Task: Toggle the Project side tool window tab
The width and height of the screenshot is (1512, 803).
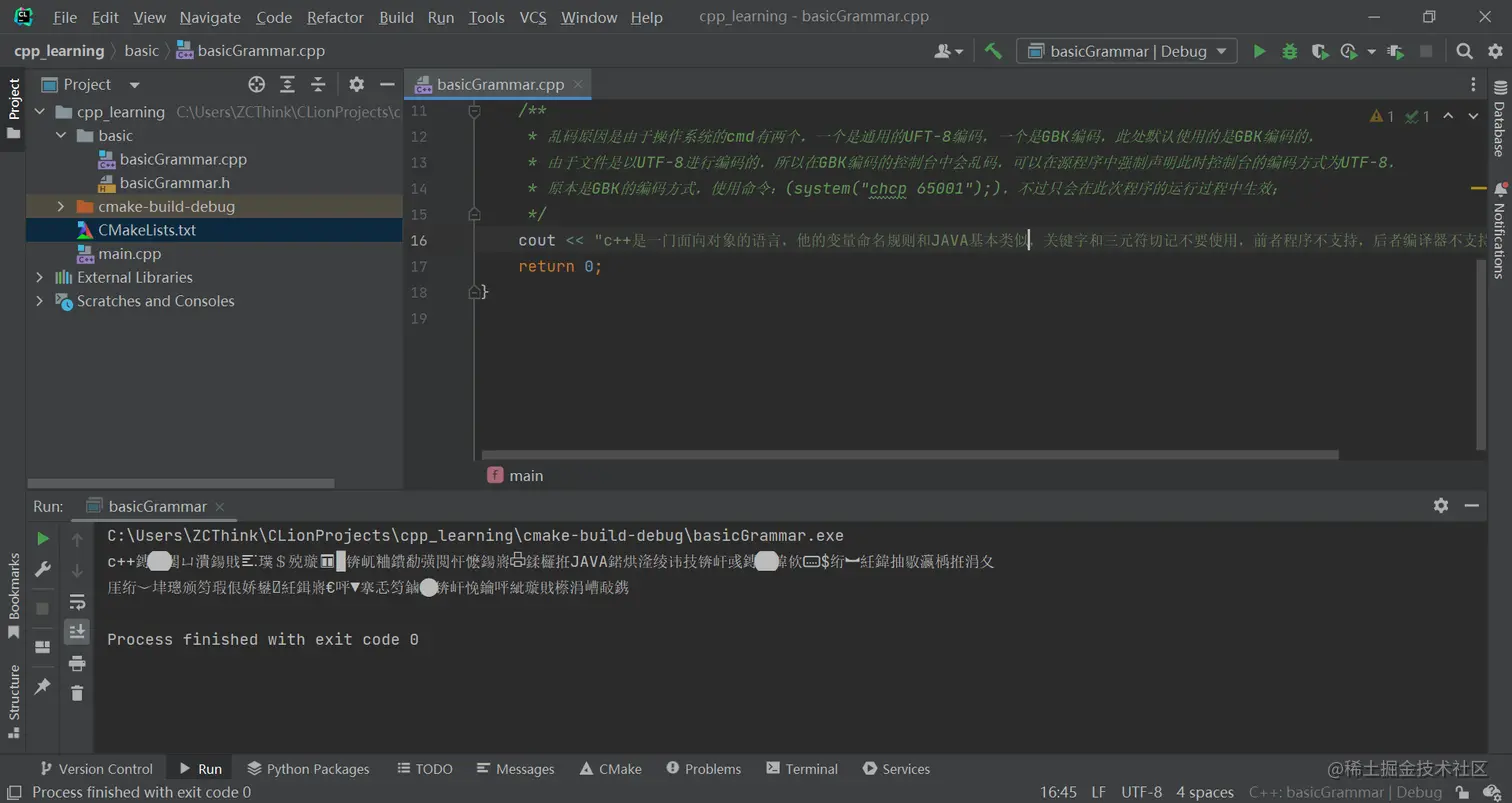Action: (14, 108)
